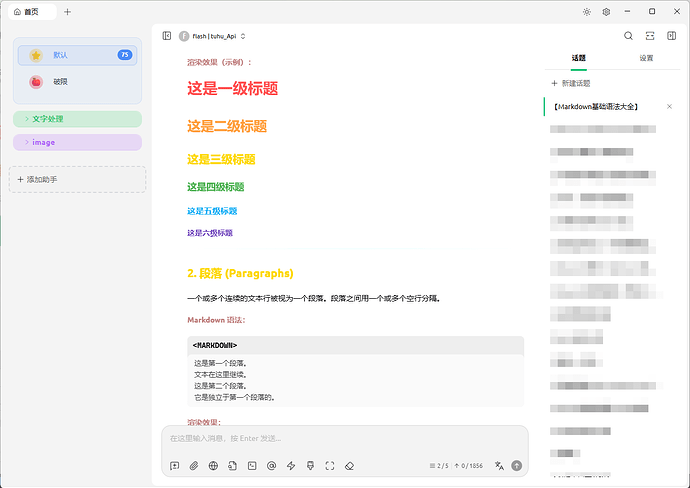This screenshot has width=690, height=488.
Task: Click code line 这是第一个段落。
Action: pos(220,363)
